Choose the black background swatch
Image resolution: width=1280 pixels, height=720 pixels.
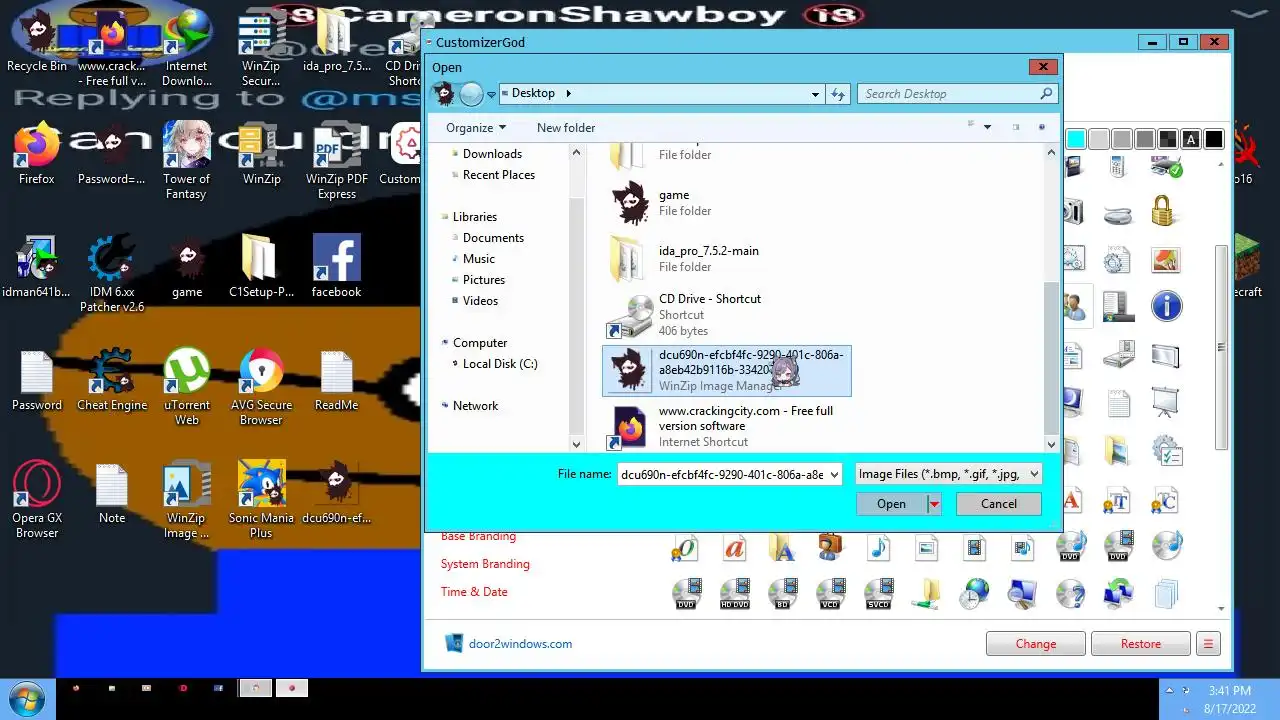point(1214,140)
